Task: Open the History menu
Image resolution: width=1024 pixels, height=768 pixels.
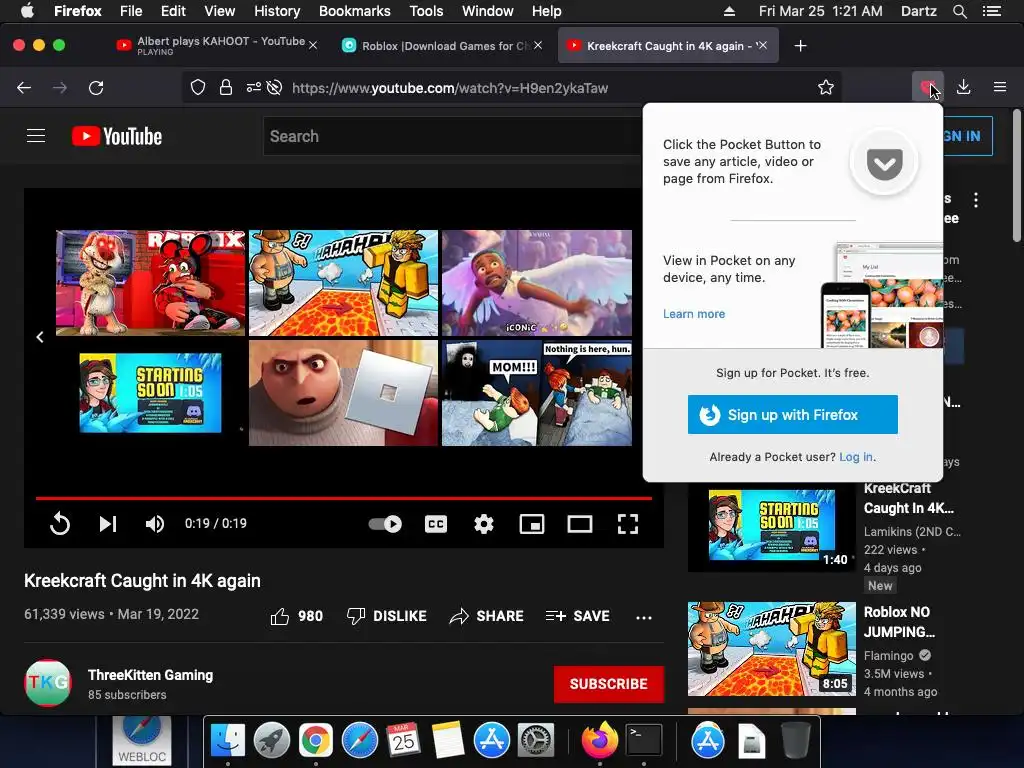Action: 277,11
